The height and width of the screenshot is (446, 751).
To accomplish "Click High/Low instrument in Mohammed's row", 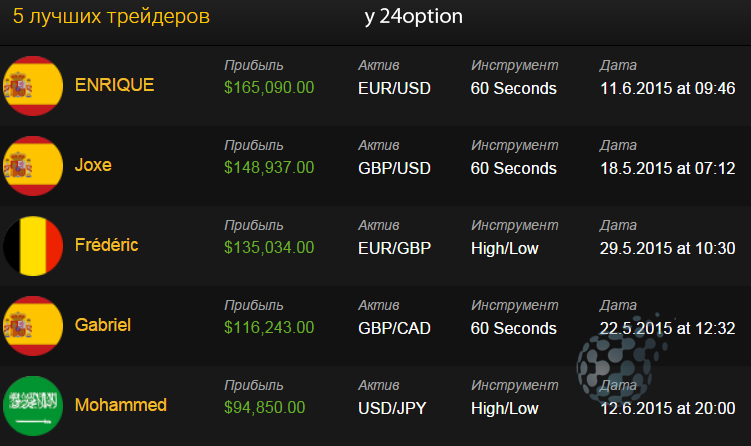I will [x=505, y=408].
